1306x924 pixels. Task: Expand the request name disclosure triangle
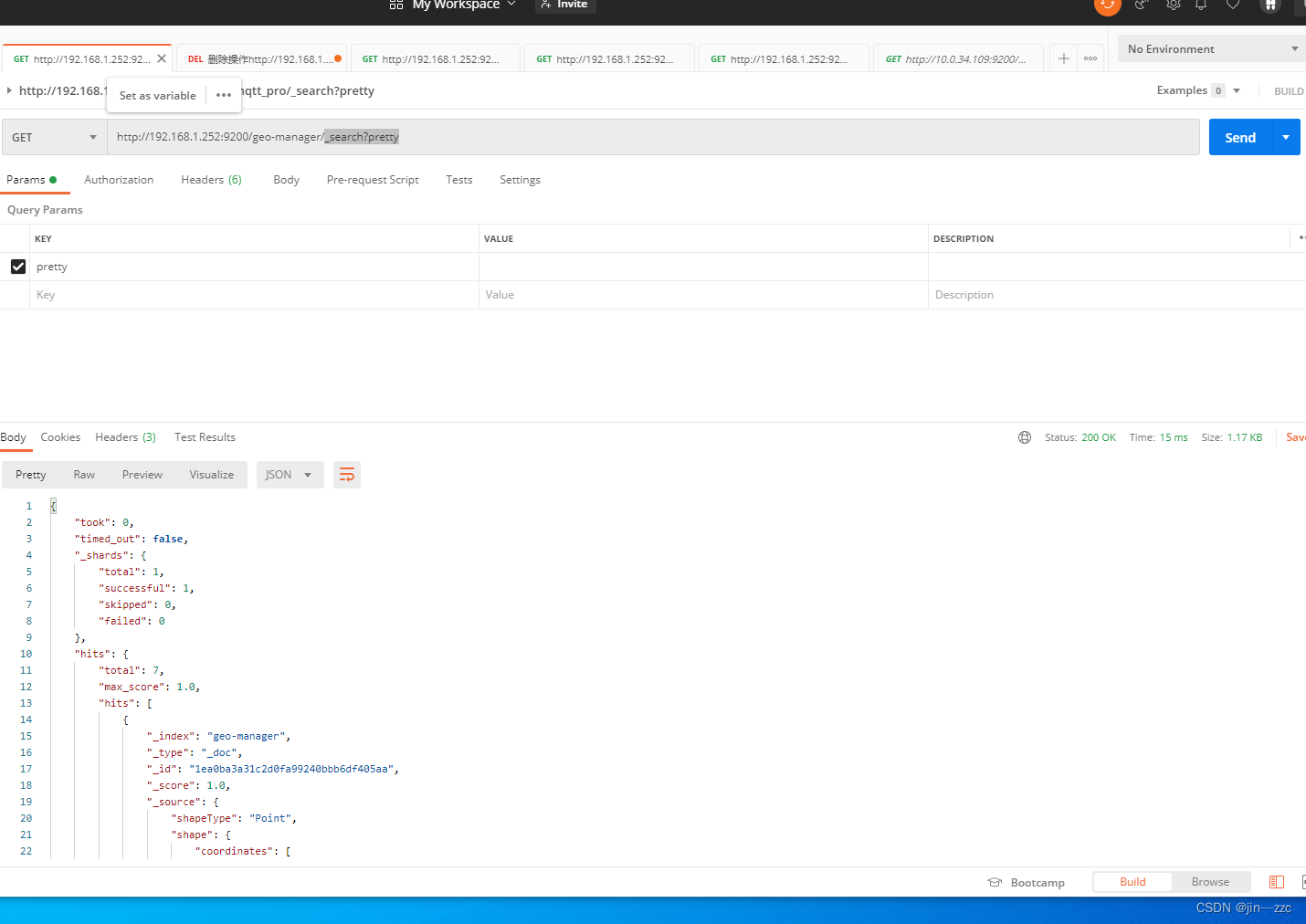(9, 90)
